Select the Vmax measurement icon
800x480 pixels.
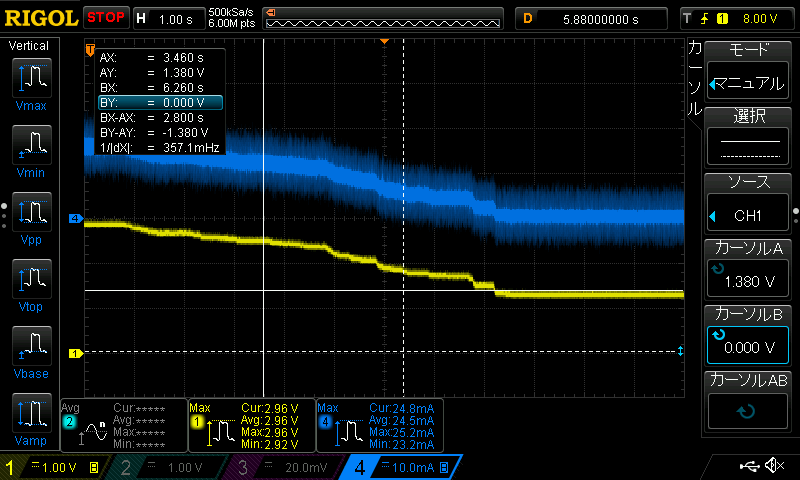30,78
